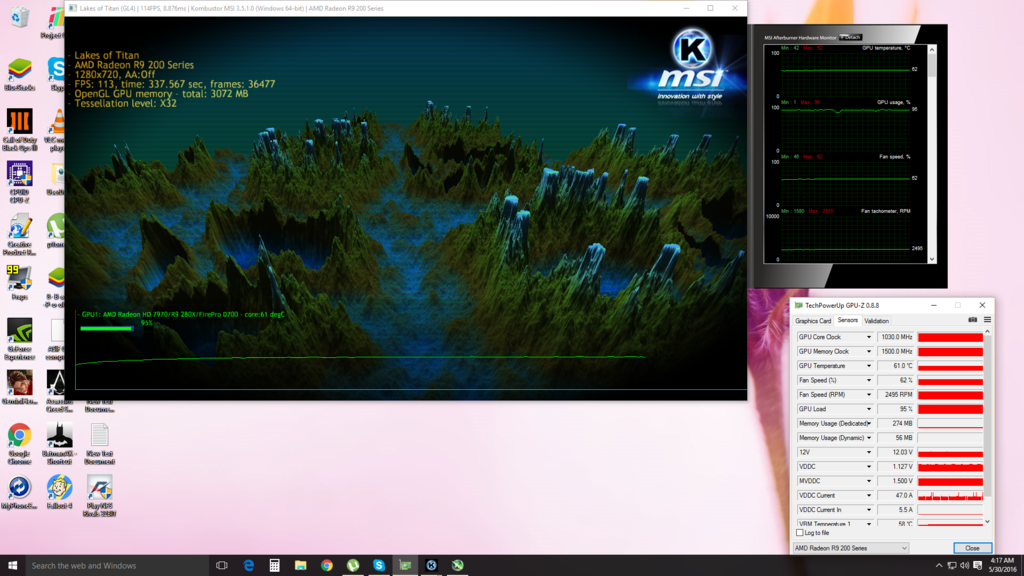Viewport: 1024px width, 576px height.
Task: Open the Fallout 4 desktop icon
Action: click(59, 492)
